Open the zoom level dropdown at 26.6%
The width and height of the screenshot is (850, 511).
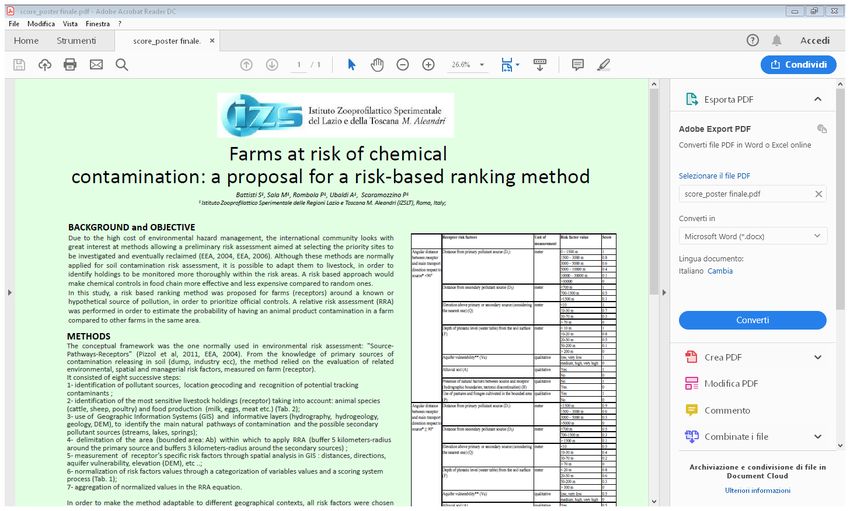(x=467, y=65)
